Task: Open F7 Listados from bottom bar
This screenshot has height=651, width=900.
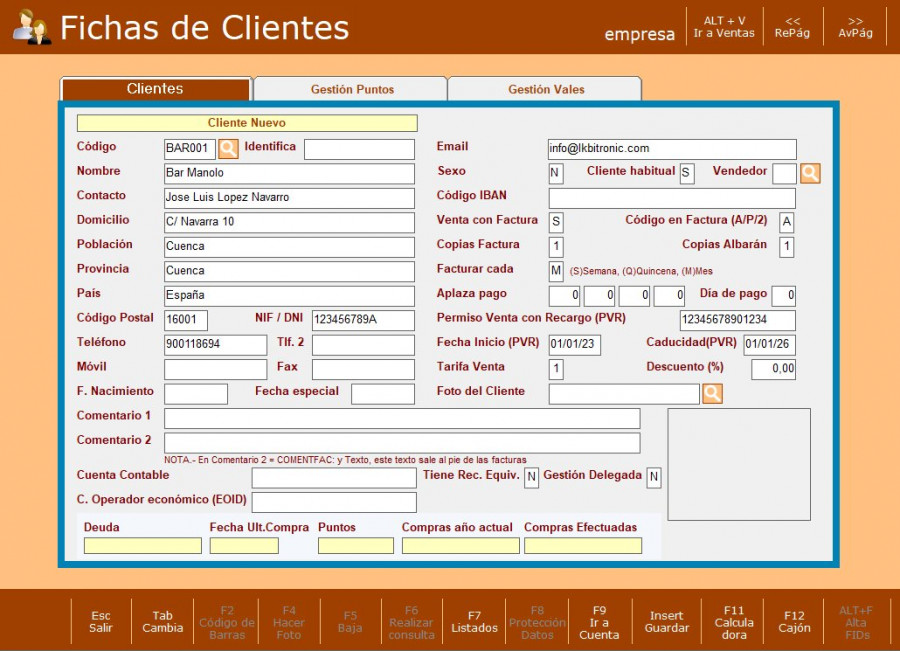Action: tap(474, 622)
